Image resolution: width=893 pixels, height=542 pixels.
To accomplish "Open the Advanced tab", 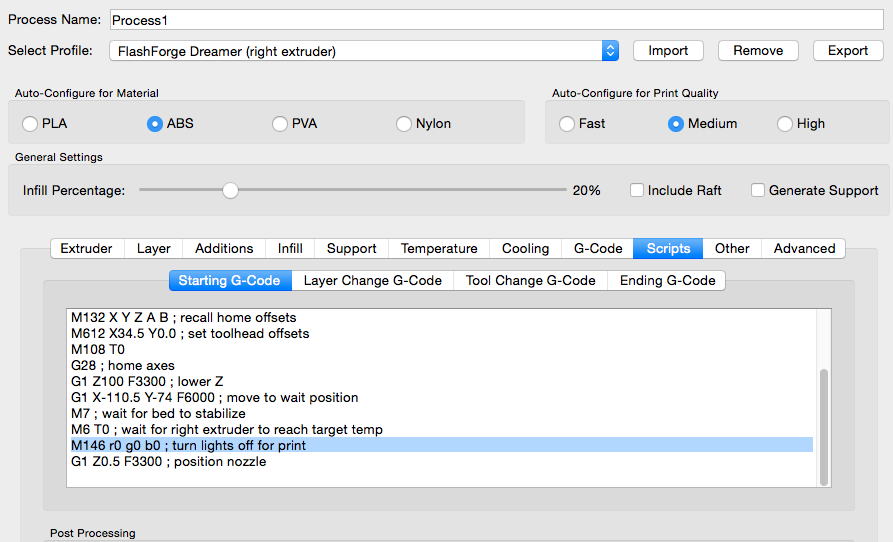I will pyautogui.click(x=804, y=249).
